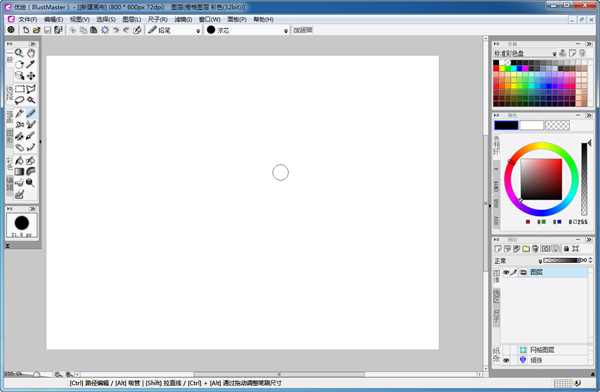Pick the move layer tool
Image resolution: width=600 pixels, height=392 pixels.
coord(31,76)
